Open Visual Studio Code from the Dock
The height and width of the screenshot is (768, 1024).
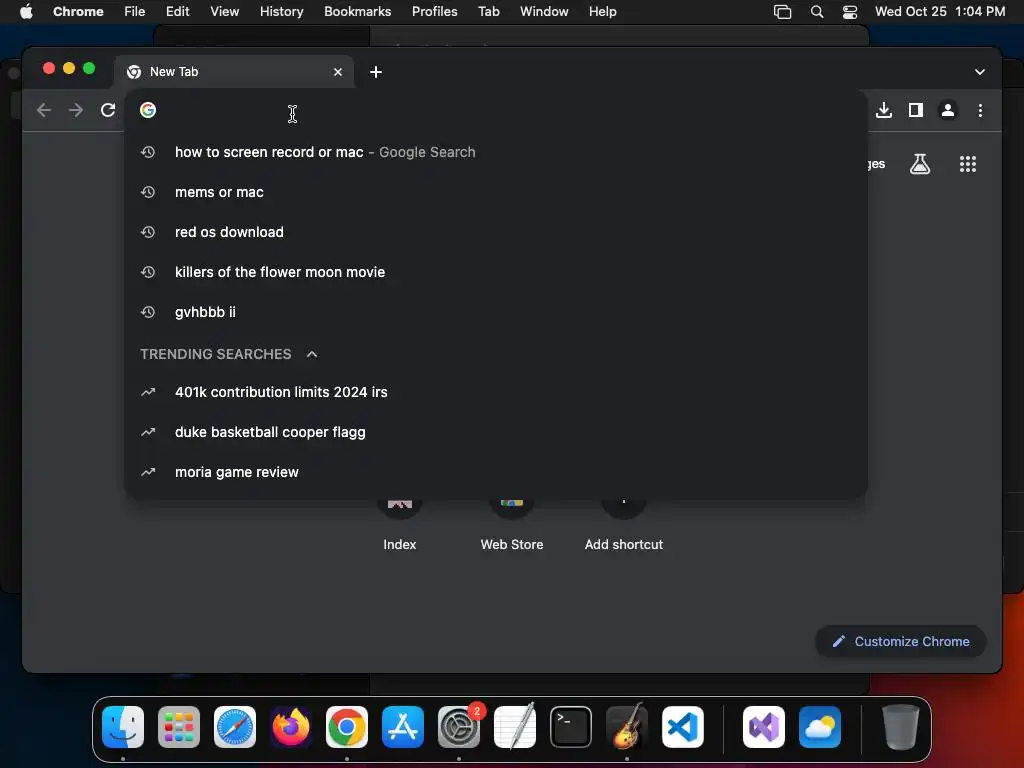pos(683,727)
